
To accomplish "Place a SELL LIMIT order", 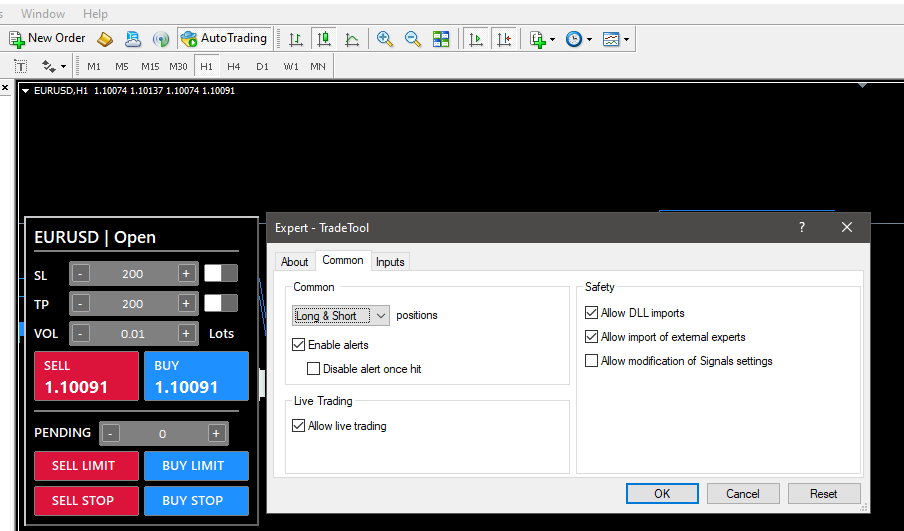I will pos(86,466).
